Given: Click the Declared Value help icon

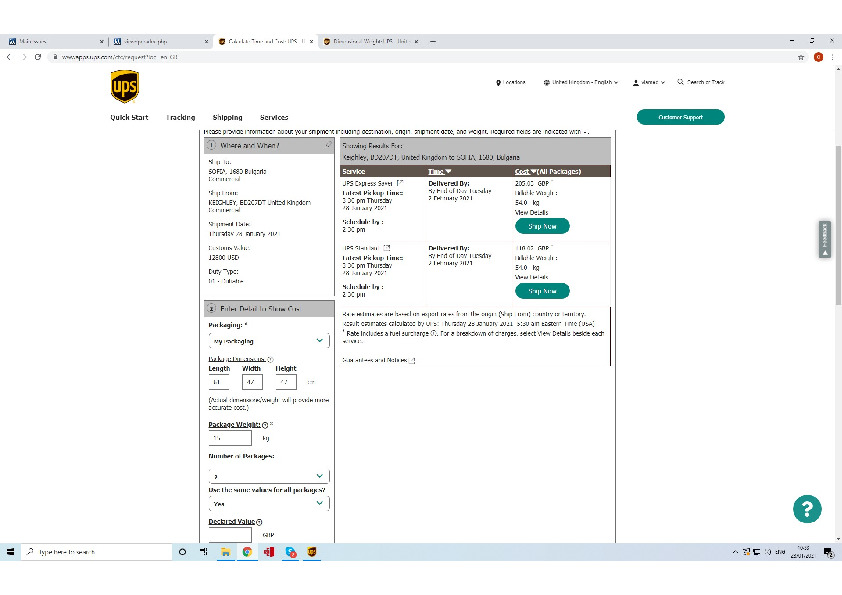Looking at the screenshot, I should (260, 522).
